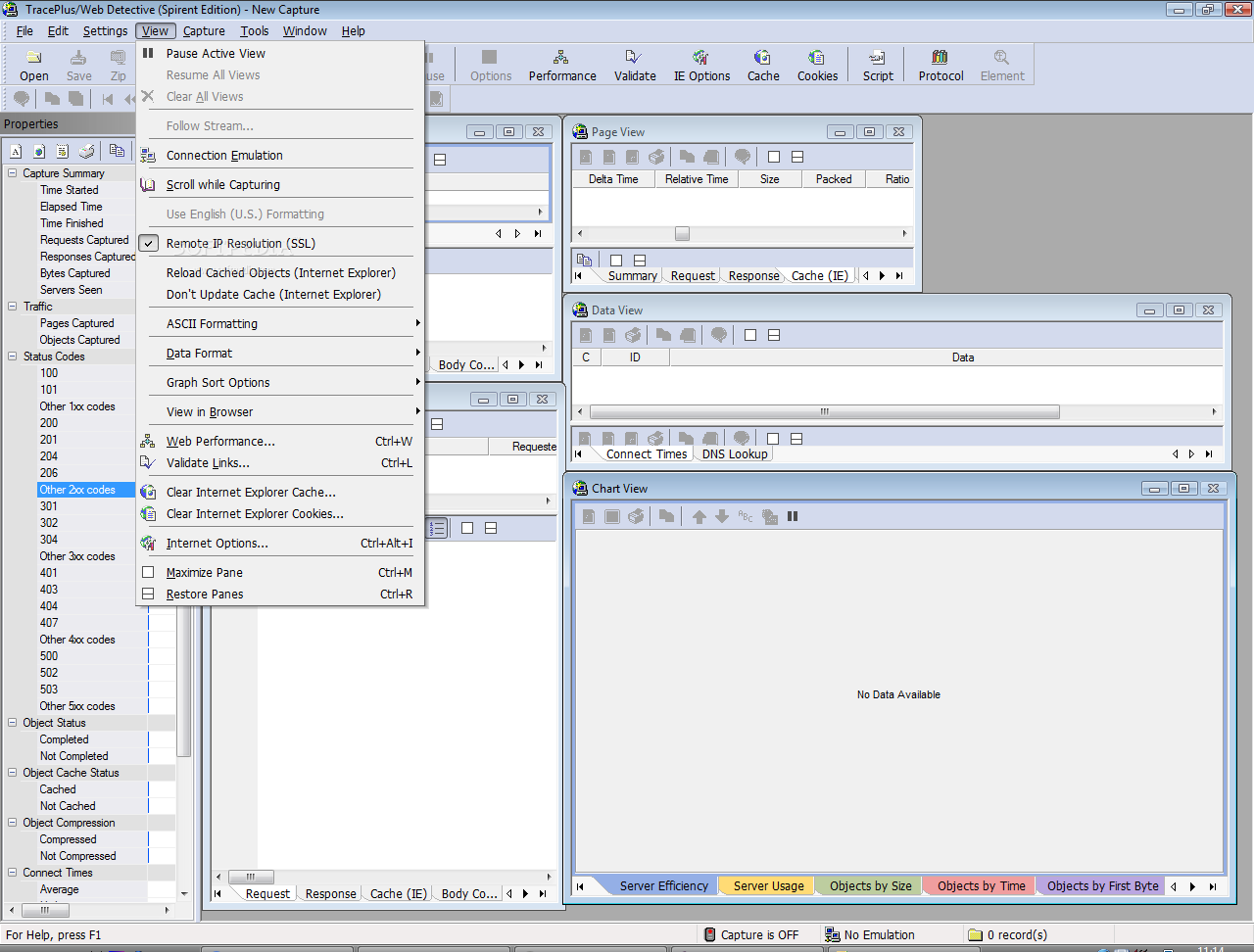Collapse the Connect Times tree node
Screen dimensions: 1254x952
13,873
